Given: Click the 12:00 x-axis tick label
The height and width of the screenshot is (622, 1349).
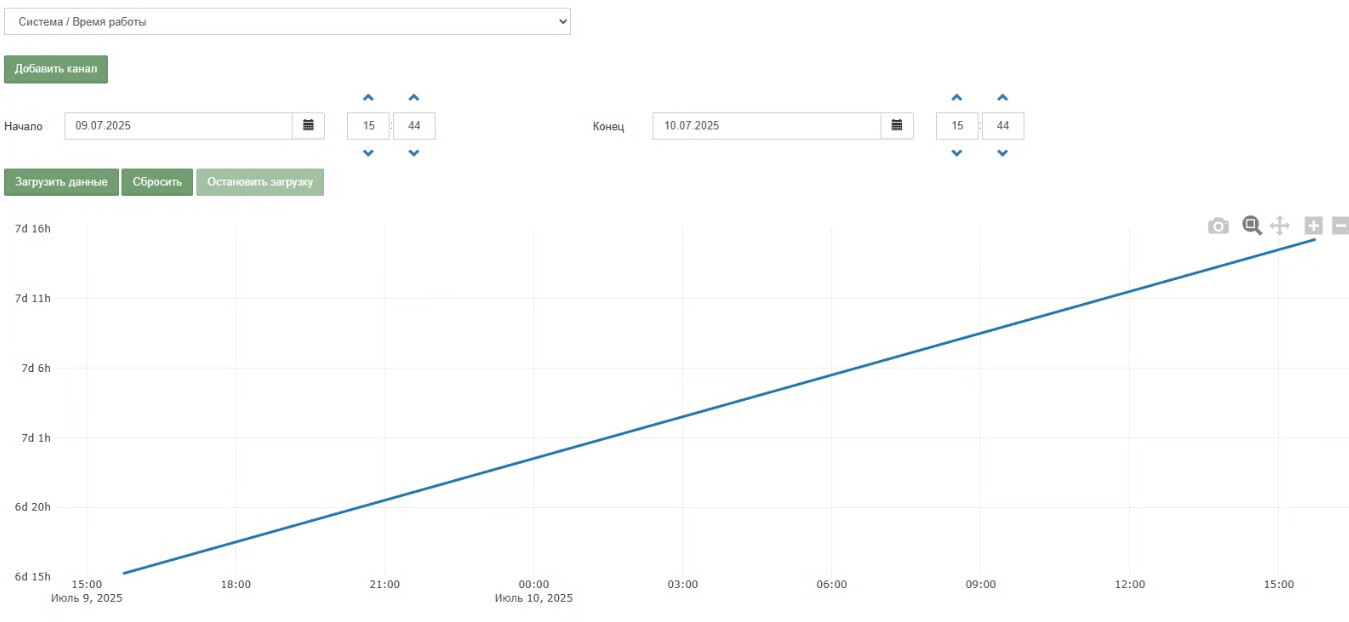Looking at the screenshot, I should 1130,584.
